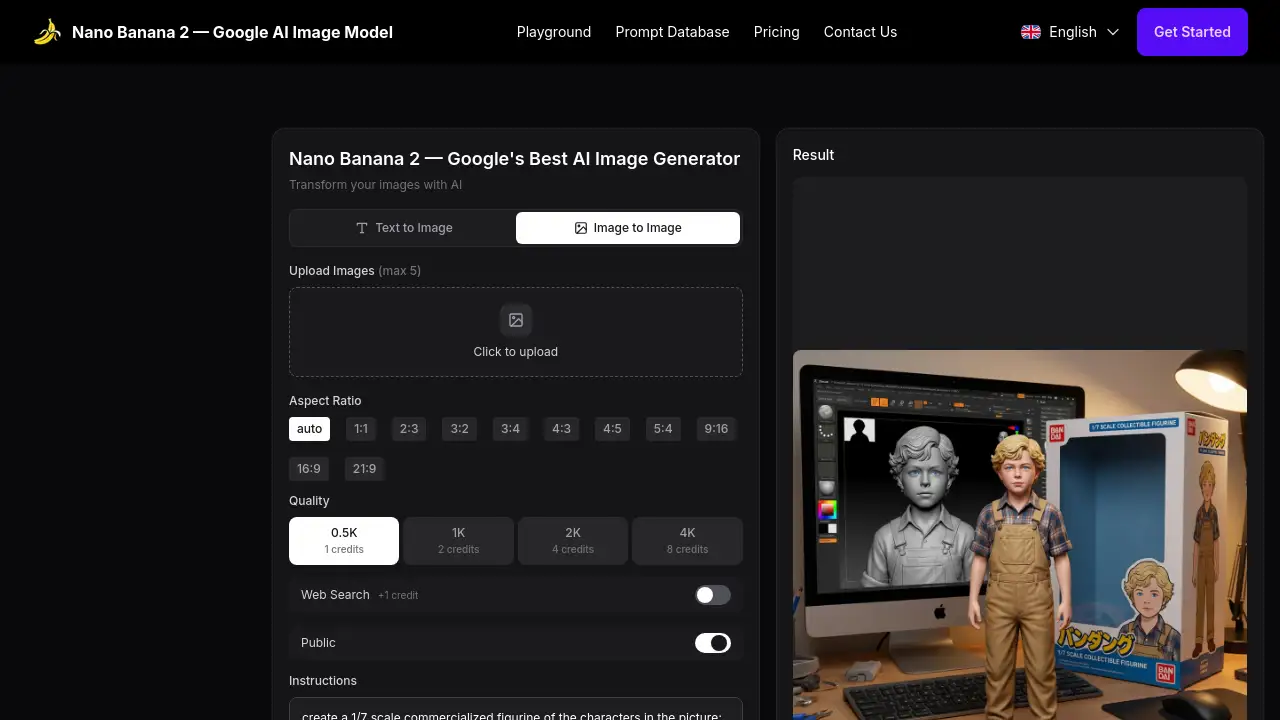1280x720 pixels.
Task: Click the generator panel main heading
Action: pyautogui.click(x=515, y=158)
